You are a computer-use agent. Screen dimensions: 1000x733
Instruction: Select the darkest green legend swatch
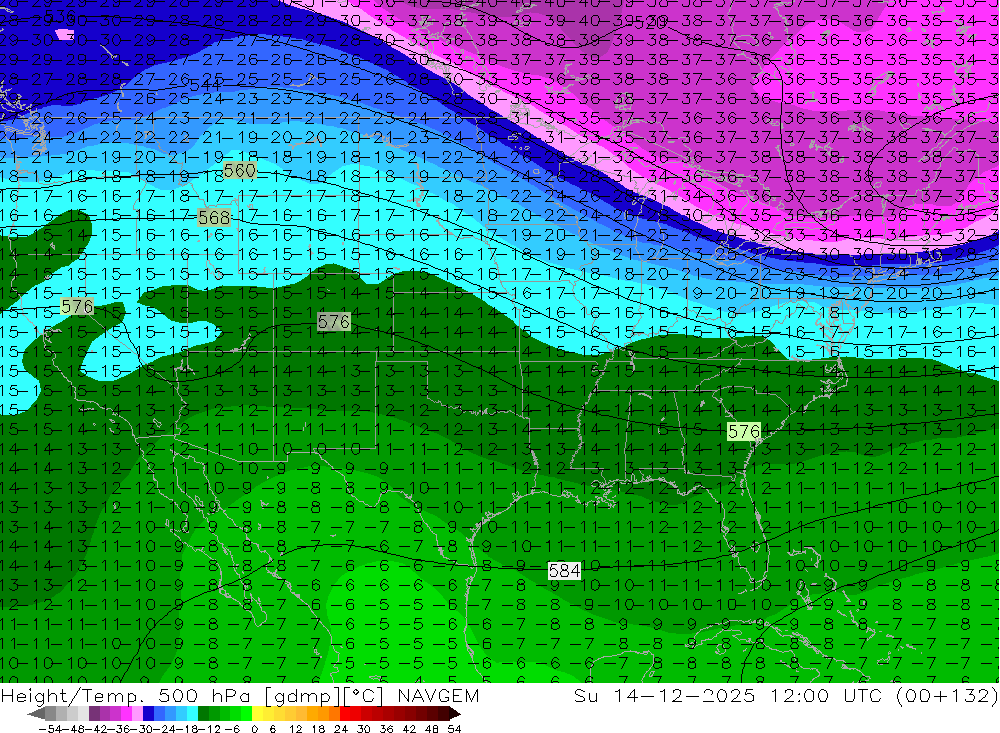[202, 714]
